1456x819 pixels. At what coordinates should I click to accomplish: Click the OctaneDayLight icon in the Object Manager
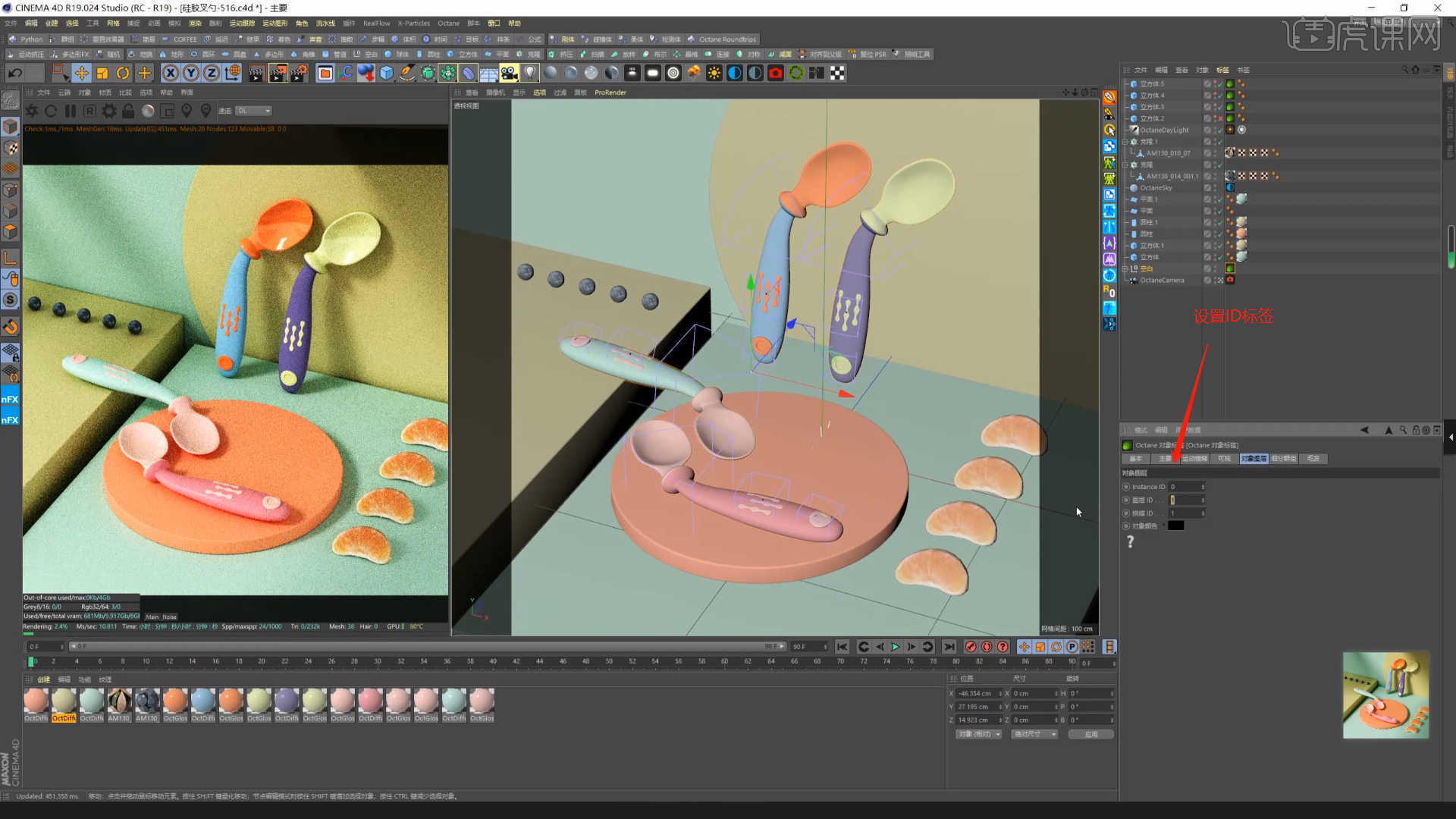click(x=1134, y=129)
